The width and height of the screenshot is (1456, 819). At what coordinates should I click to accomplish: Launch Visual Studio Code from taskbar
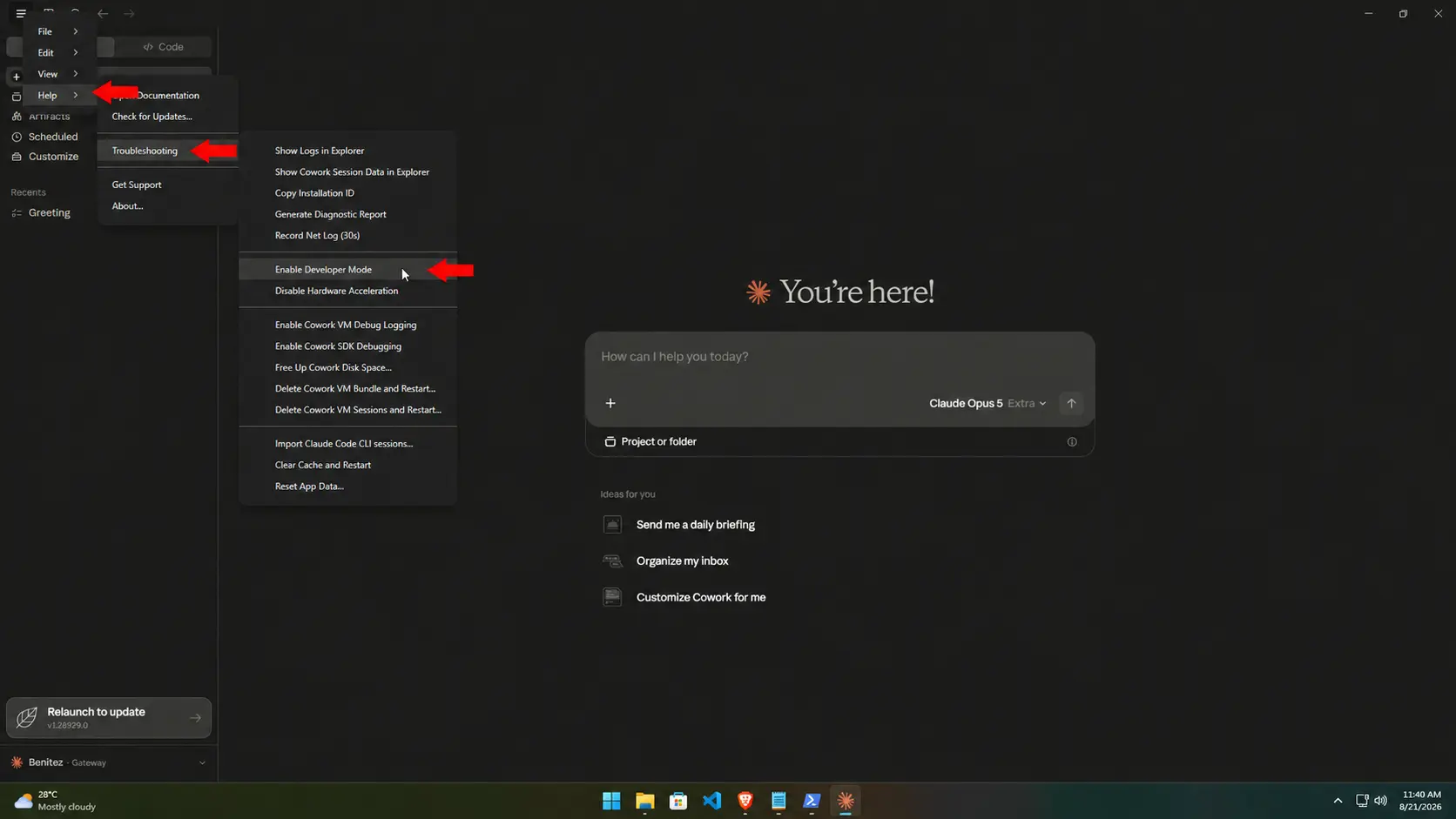coord(711,801)
